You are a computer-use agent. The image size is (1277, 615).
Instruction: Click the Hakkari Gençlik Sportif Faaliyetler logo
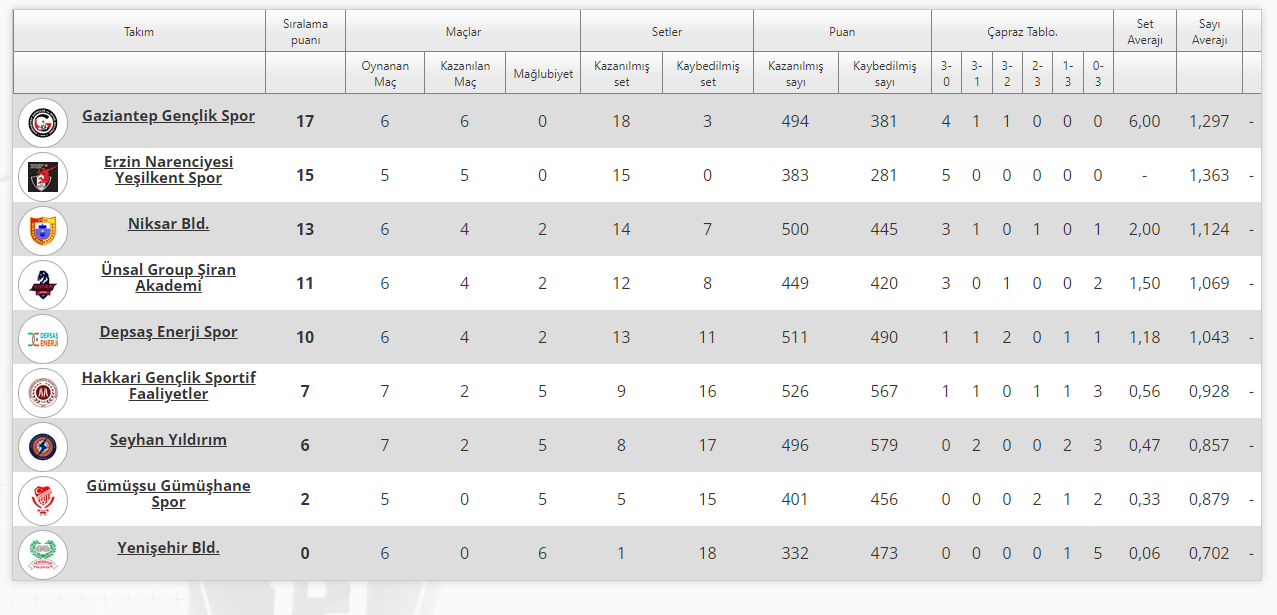(43, 392)
